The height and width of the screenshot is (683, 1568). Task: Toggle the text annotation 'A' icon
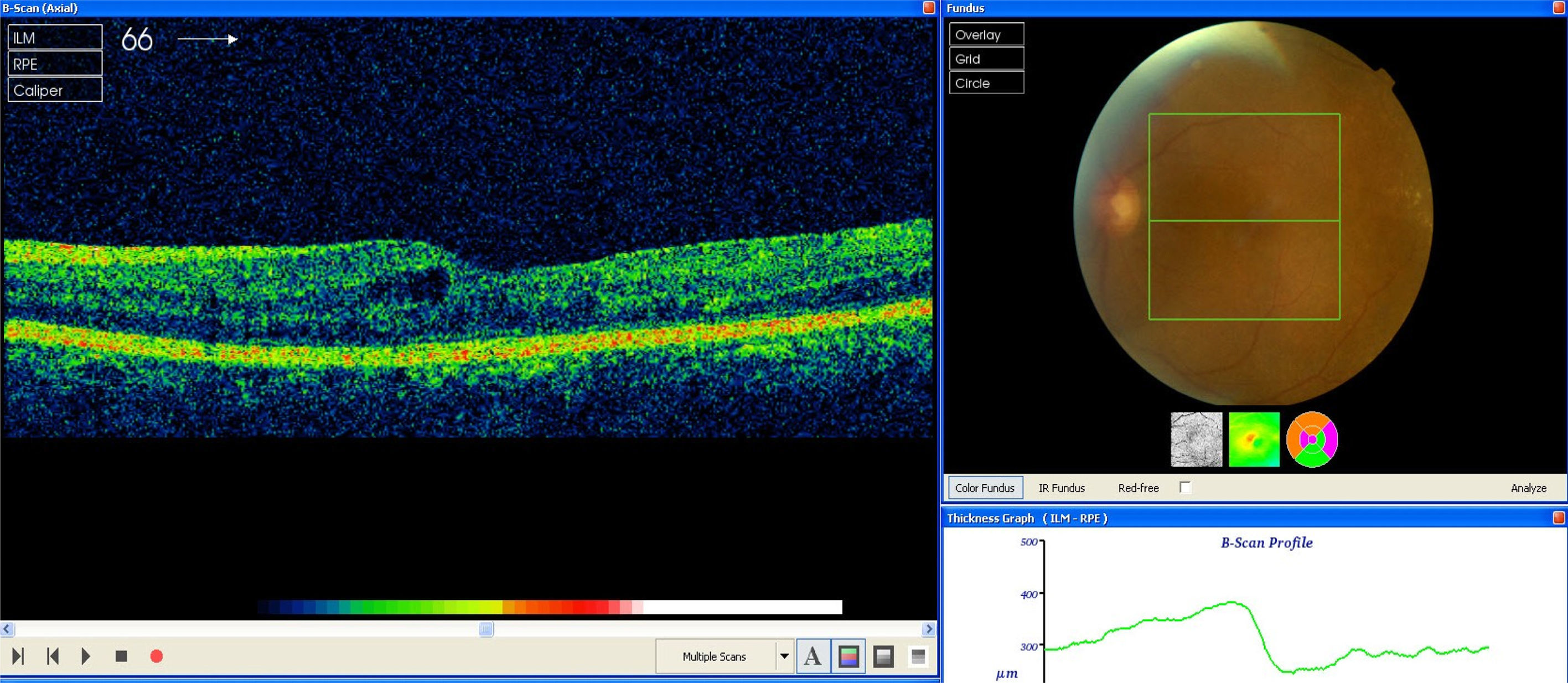coord(813,656)
